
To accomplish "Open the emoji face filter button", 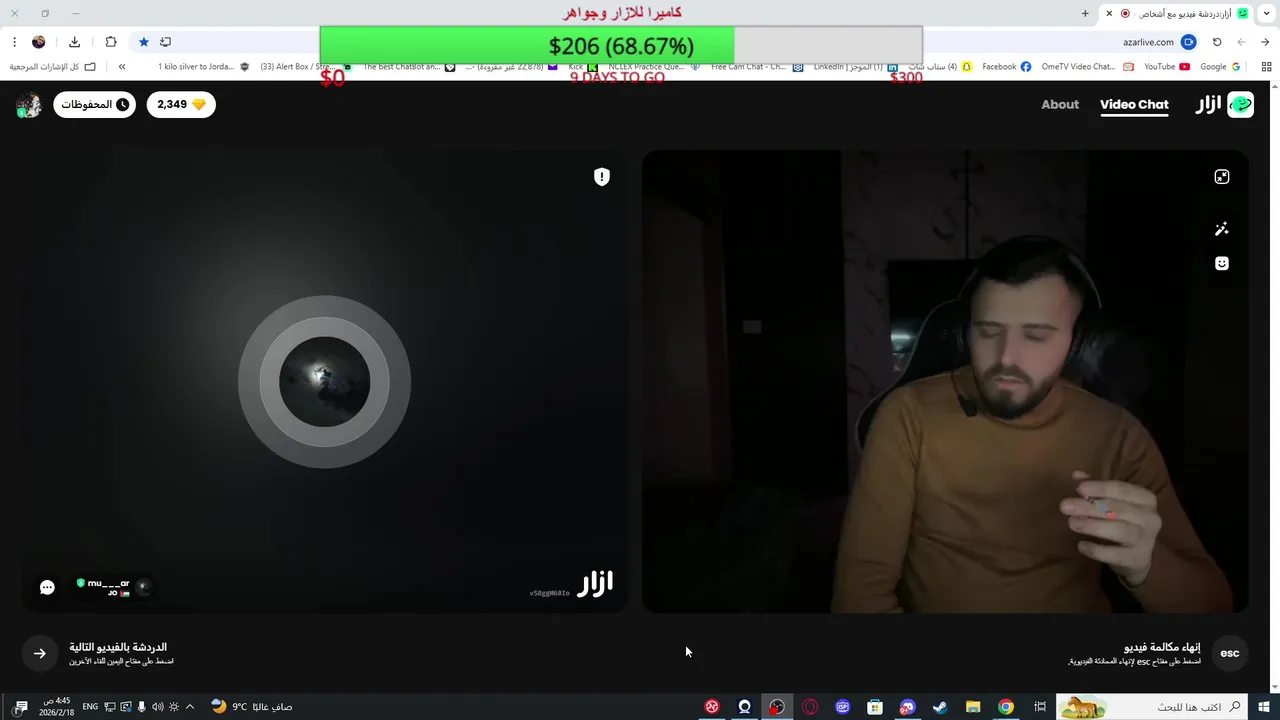I will tap(1221, 263).
